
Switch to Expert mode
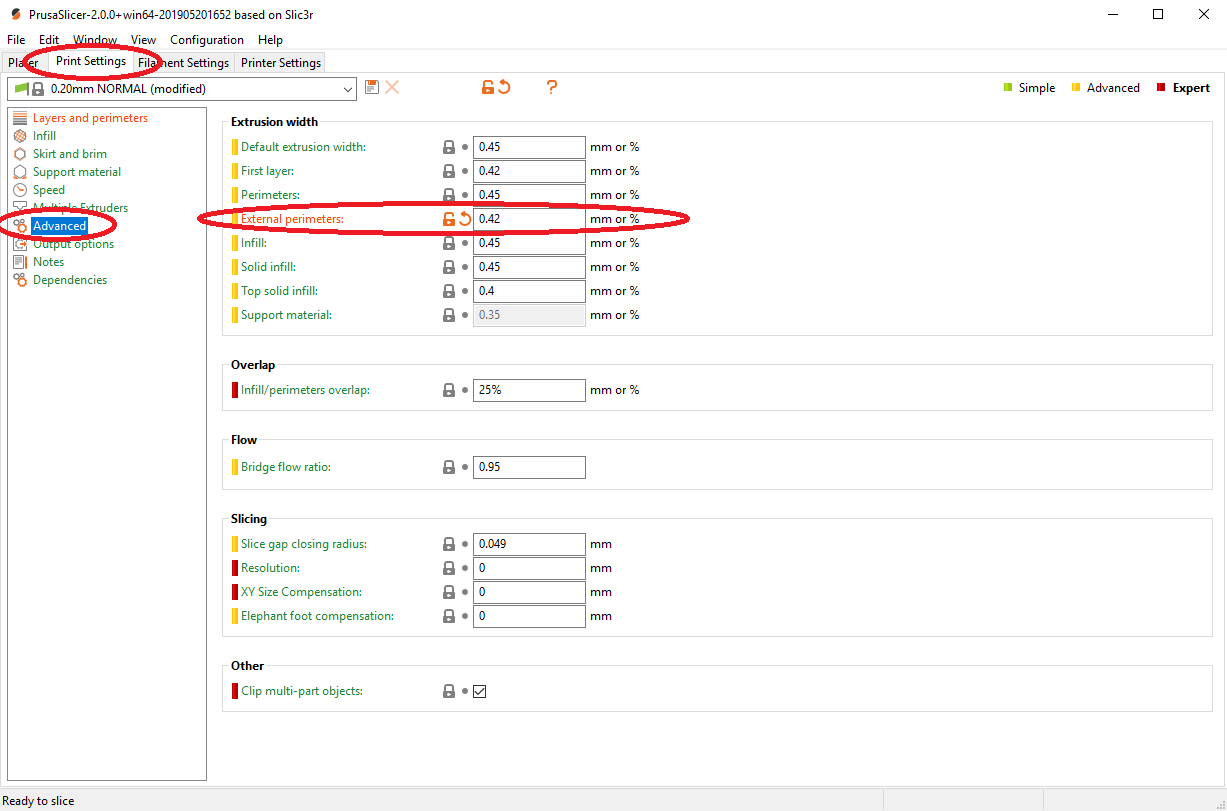pyautogui.click(x=1183, y=88)
